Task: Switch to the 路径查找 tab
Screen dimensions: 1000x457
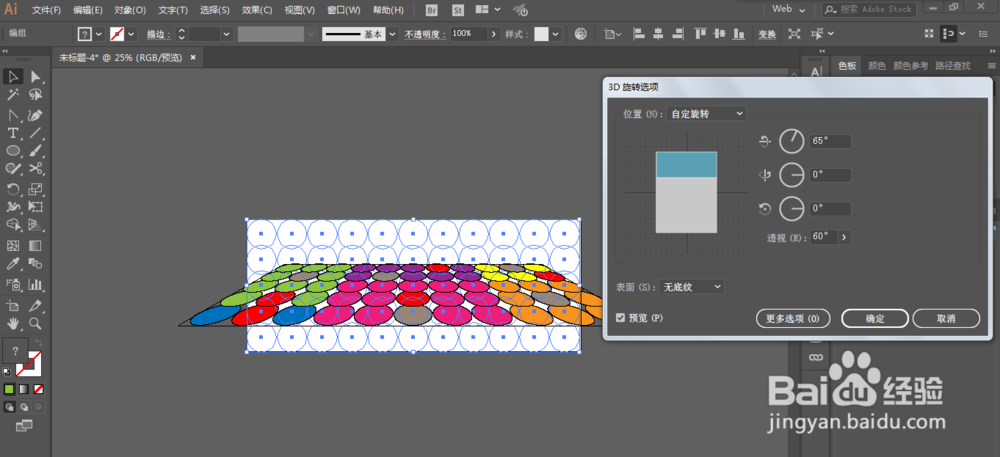Action: pyautogui.click(x=952, y=66)
